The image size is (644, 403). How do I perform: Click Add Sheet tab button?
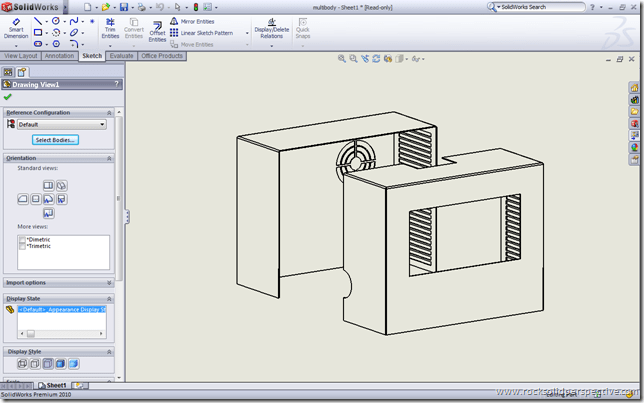tap(79, 385)
